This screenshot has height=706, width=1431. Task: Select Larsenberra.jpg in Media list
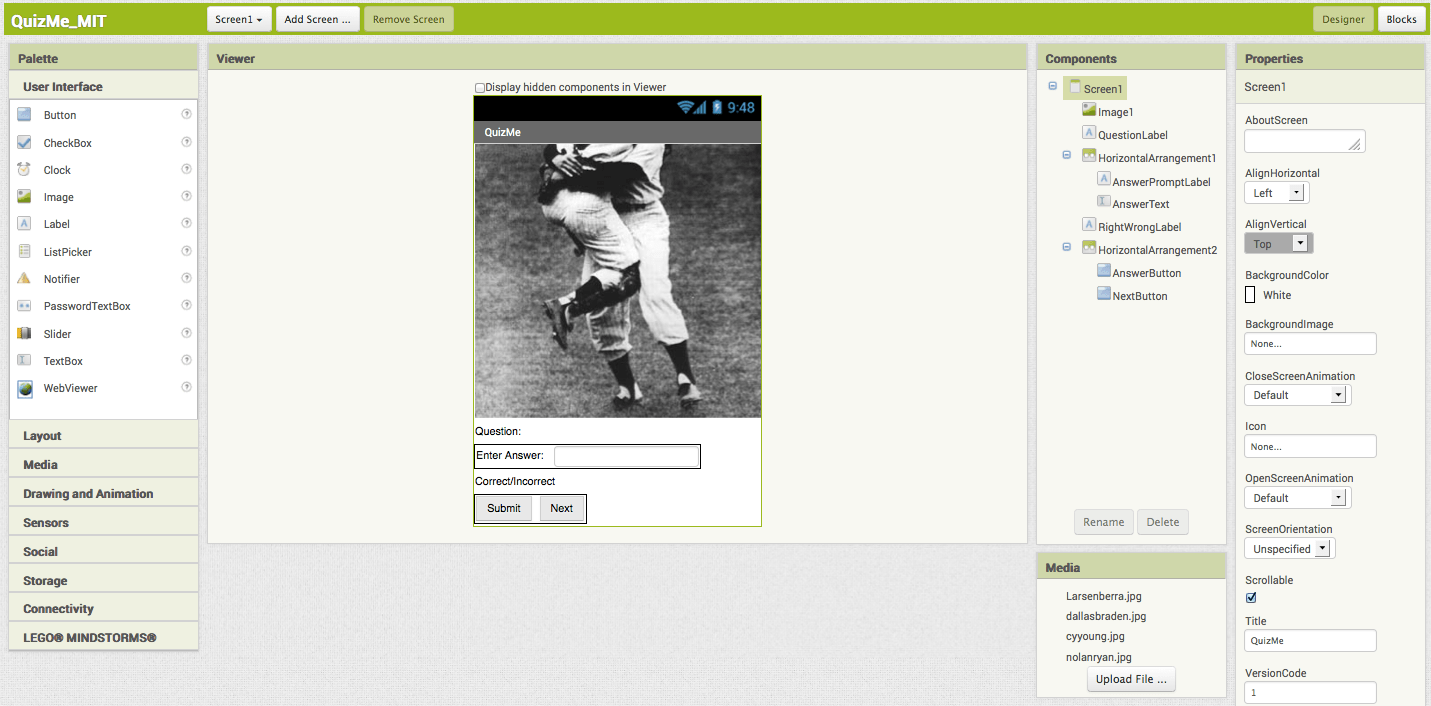[x=1104, y=596]
